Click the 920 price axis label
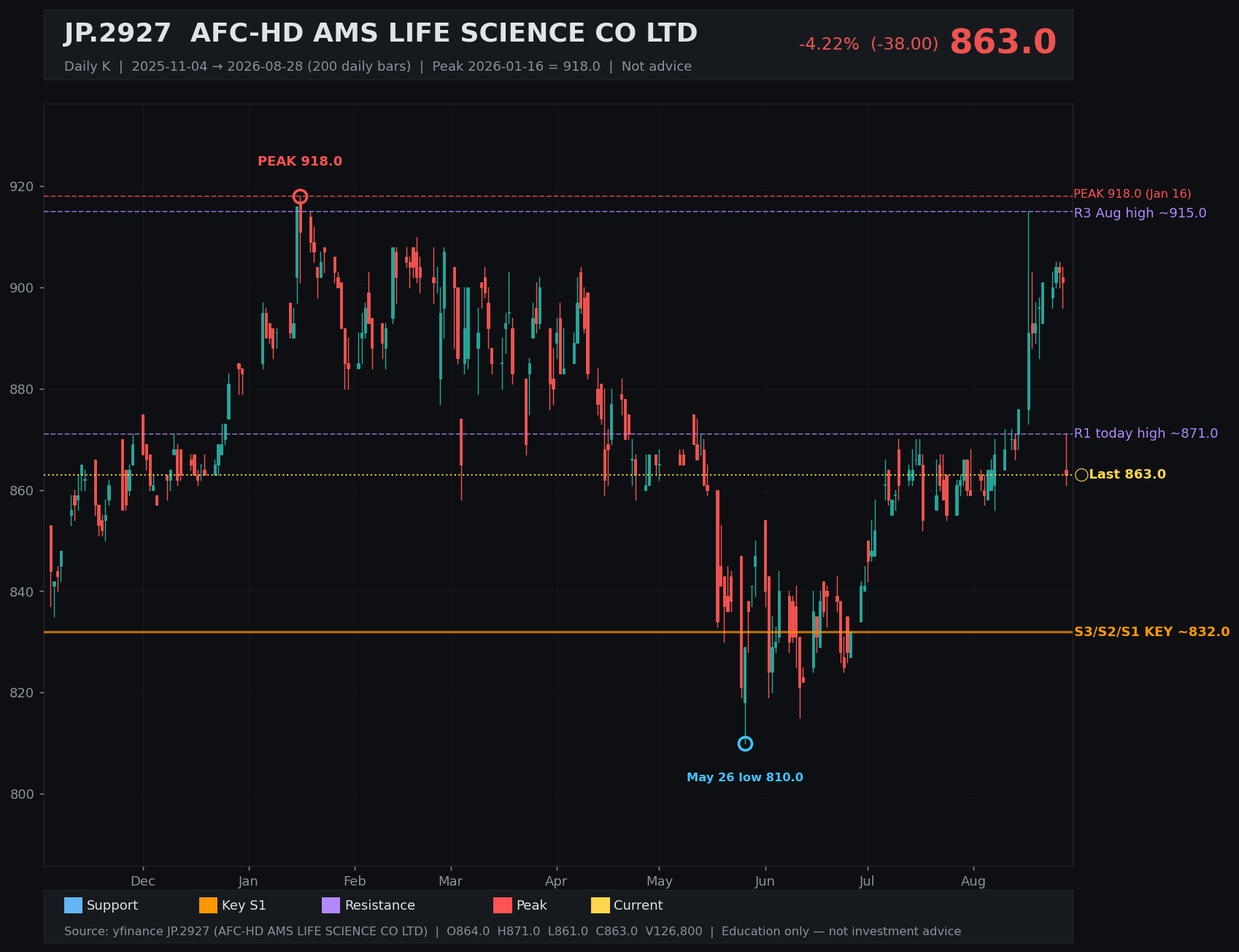 click(22, 187)
